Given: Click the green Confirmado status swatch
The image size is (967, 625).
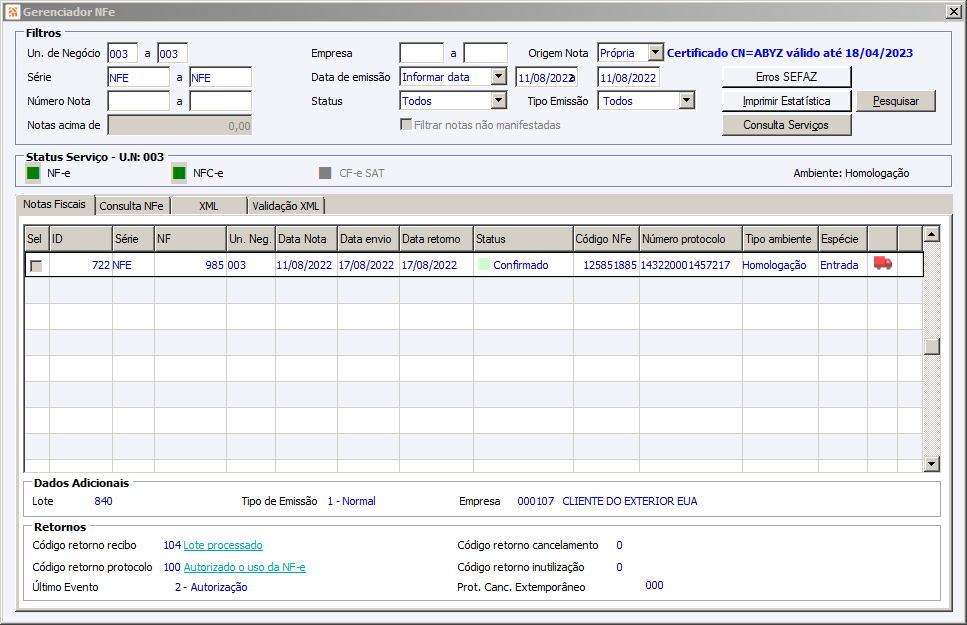Looking at the screenshot, I should (x=484, y=265).
